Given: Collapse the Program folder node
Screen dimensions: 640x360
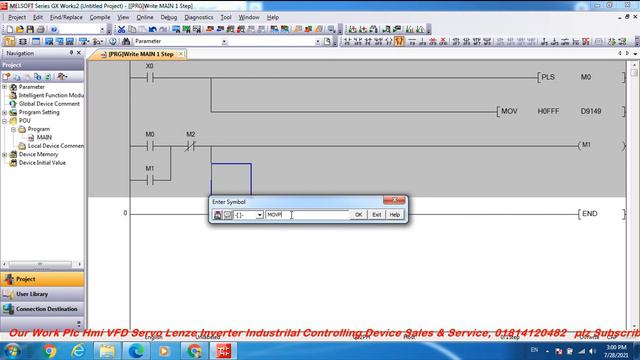Looking at the screenshot, I should click(13, 129).
